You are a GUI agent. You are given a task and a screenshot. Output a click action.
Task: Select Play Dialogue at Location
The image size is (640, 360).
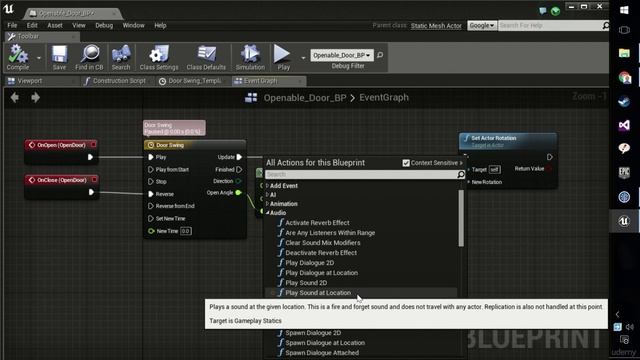click(321, 273)
